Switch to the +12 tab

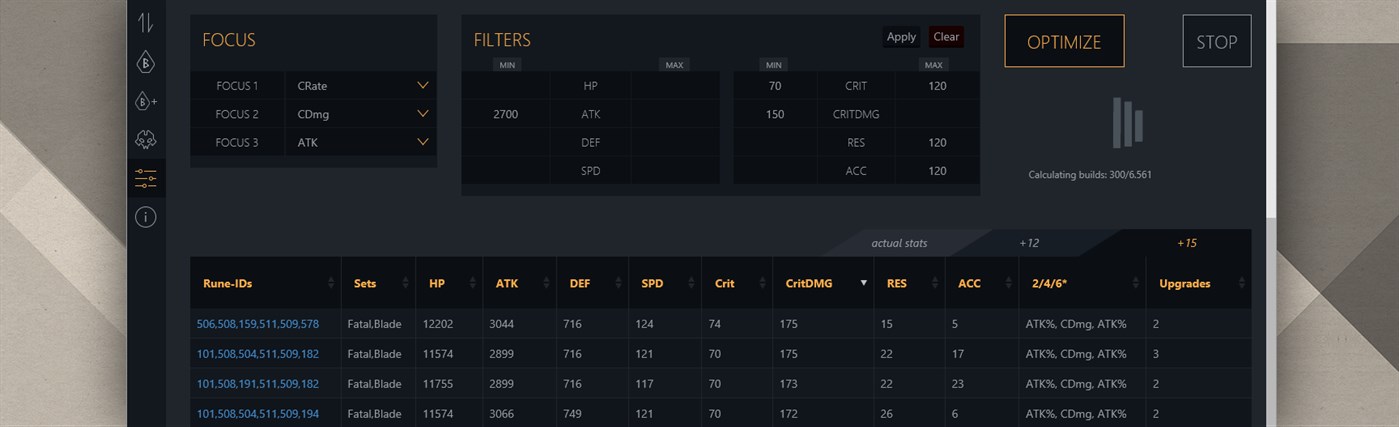click(1030, 243)
